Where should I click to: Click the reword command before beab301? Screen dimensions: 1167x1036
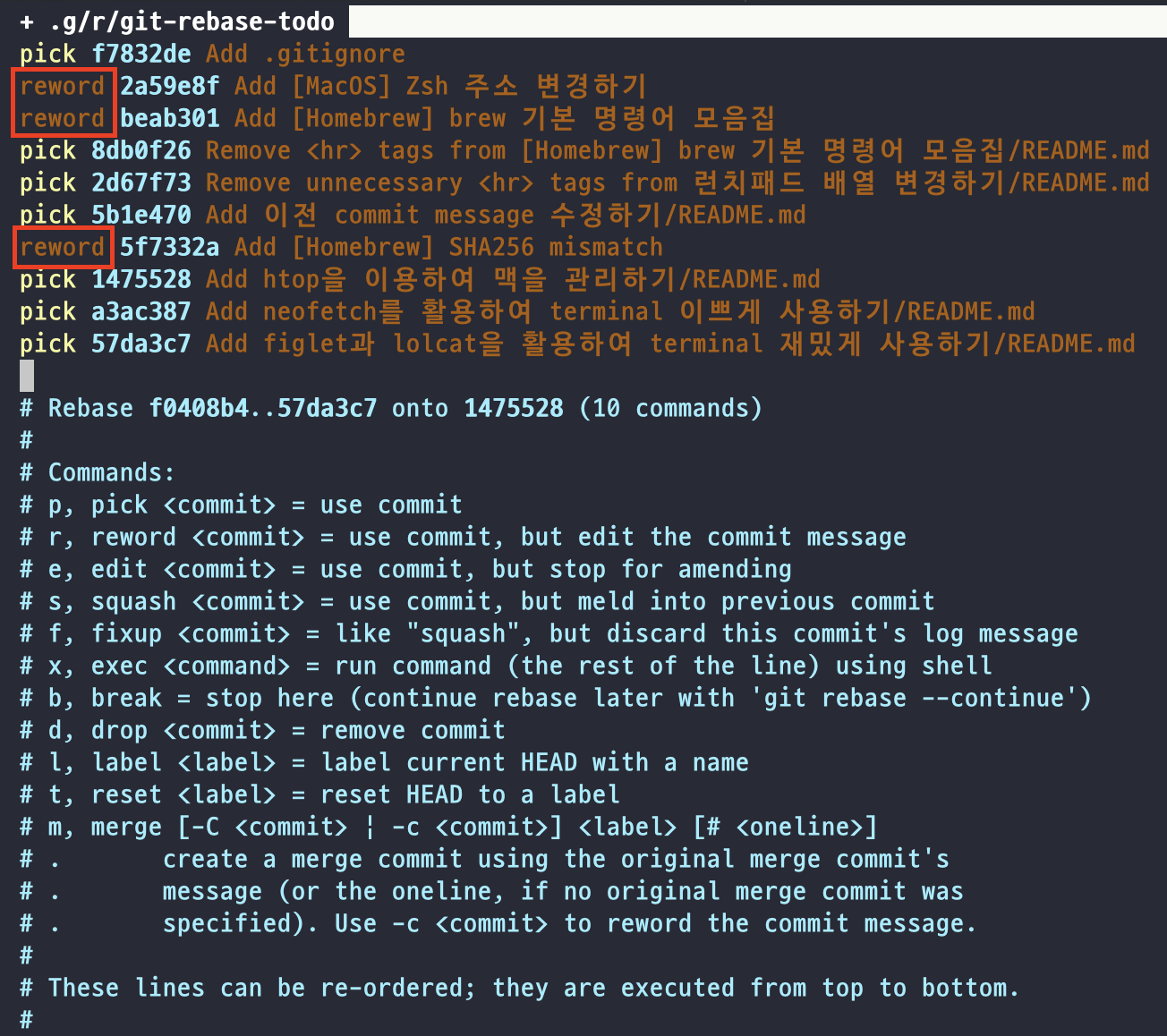point(63,118)
